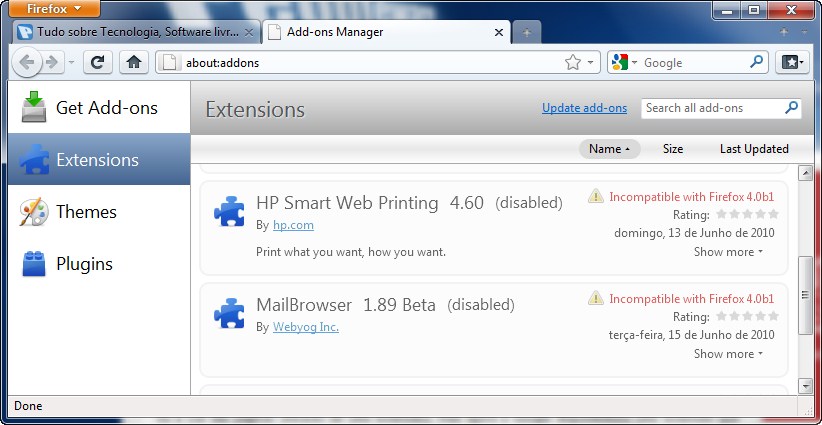
Task: Click the Forward navigation arrow
Action: [x=52, y=63]
